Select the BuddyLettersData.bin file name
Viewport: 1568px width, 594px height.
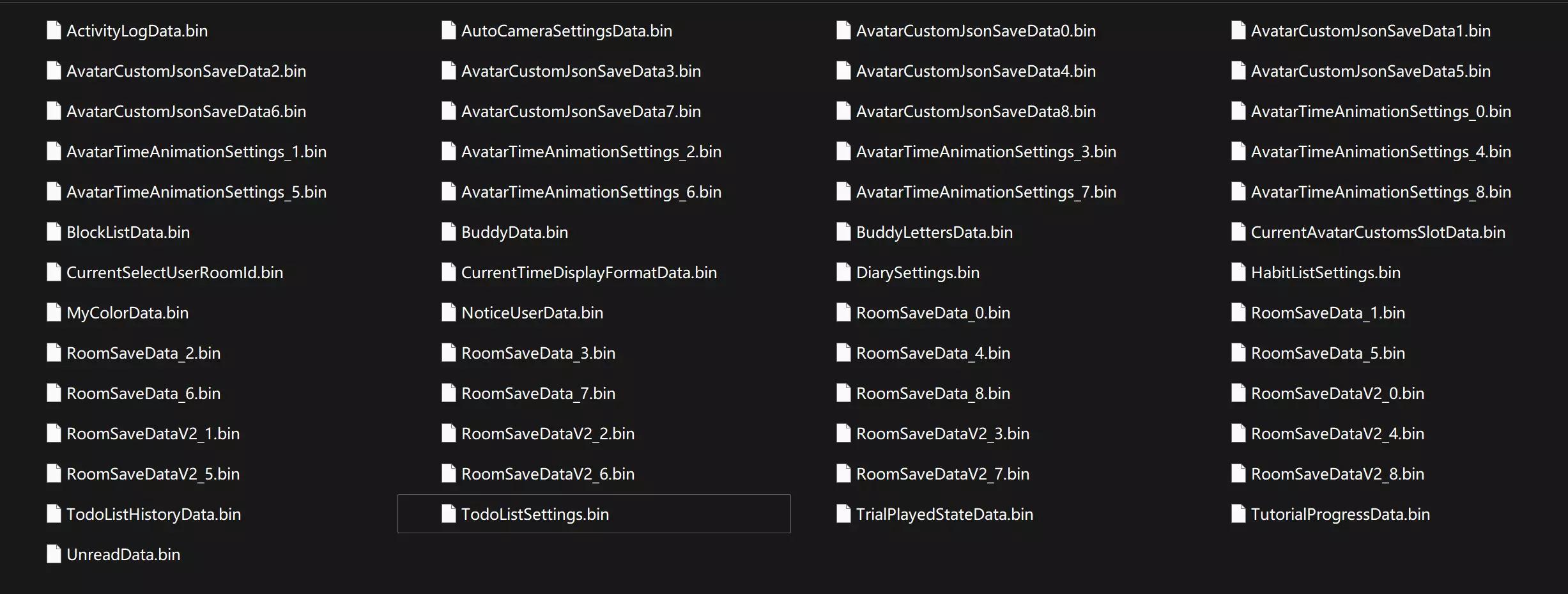934,232
